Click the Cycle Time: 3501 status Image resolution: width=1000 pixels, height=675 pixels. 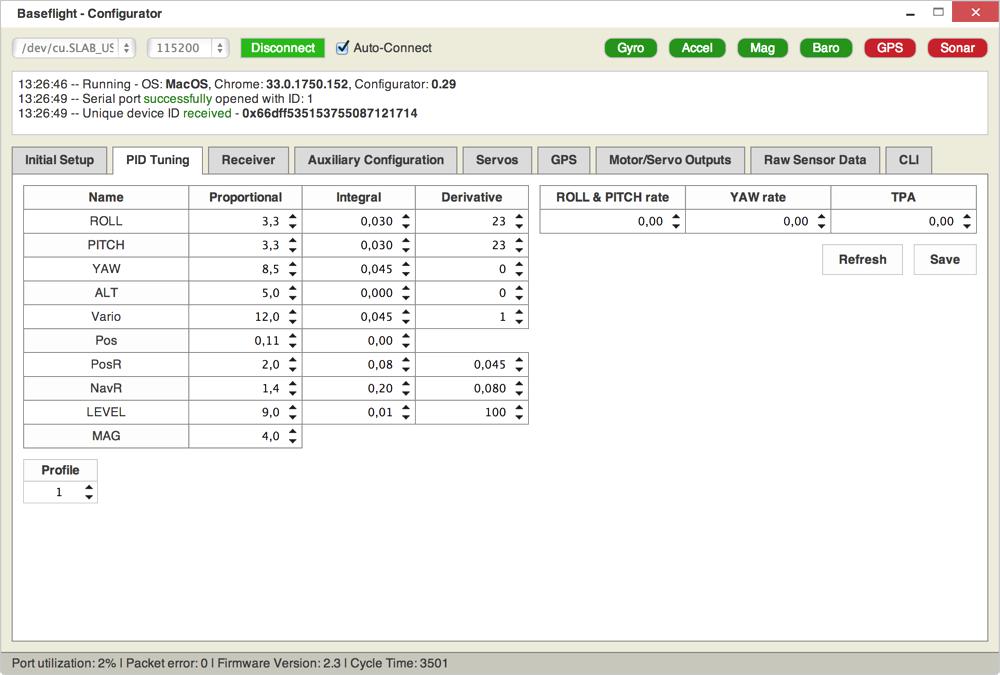(x=399, y=664)
